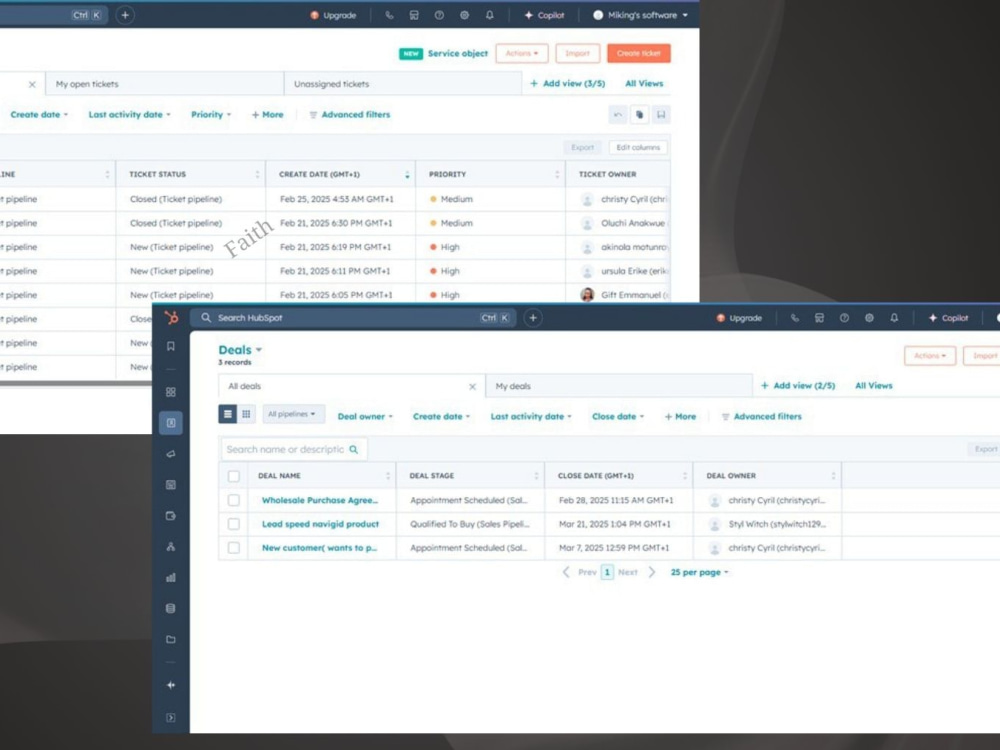This screenshot has width=1000, height=750.
Task: Open the Deal owner filter
Action: click(x=365, y=416)
